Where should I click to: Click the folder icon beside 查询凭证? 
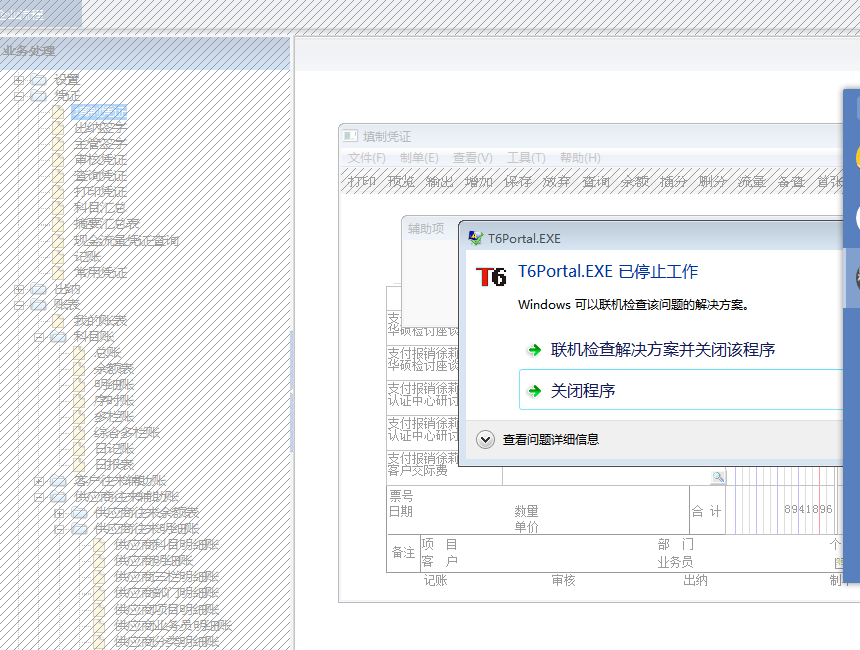tap(59, 176)
